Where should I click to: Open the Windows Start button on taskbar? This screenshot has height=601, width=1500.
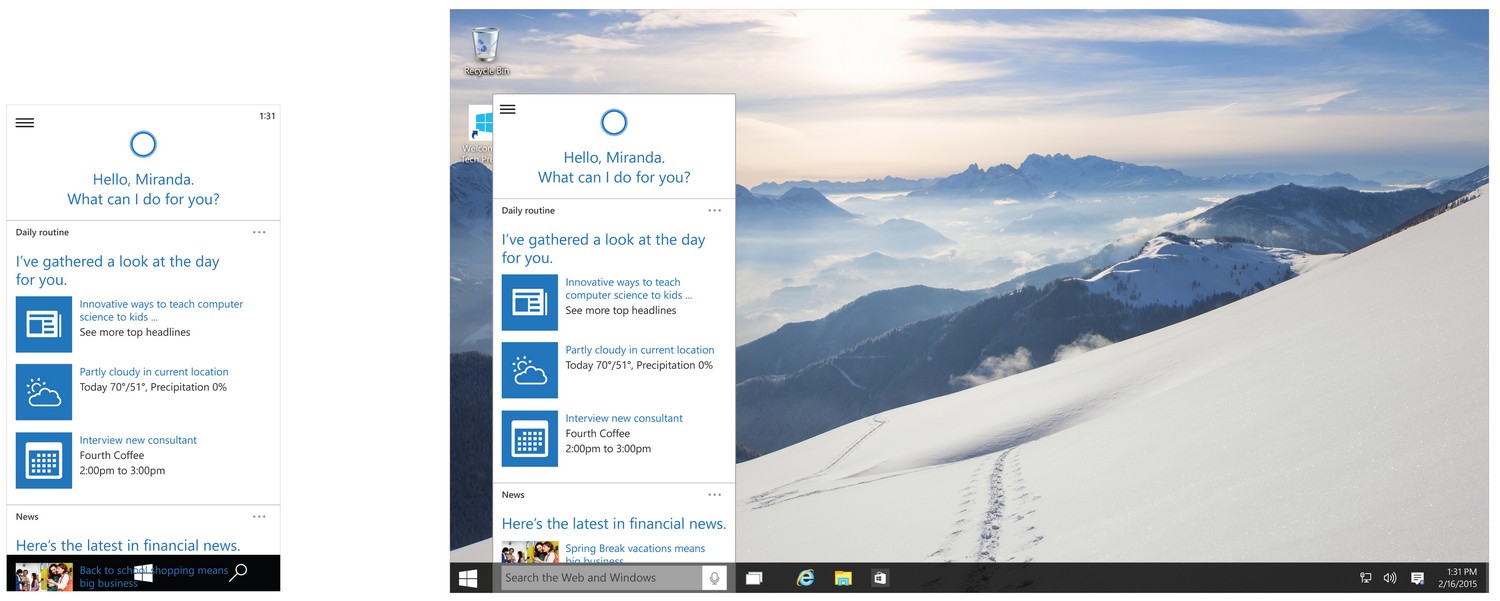[468, 578]
